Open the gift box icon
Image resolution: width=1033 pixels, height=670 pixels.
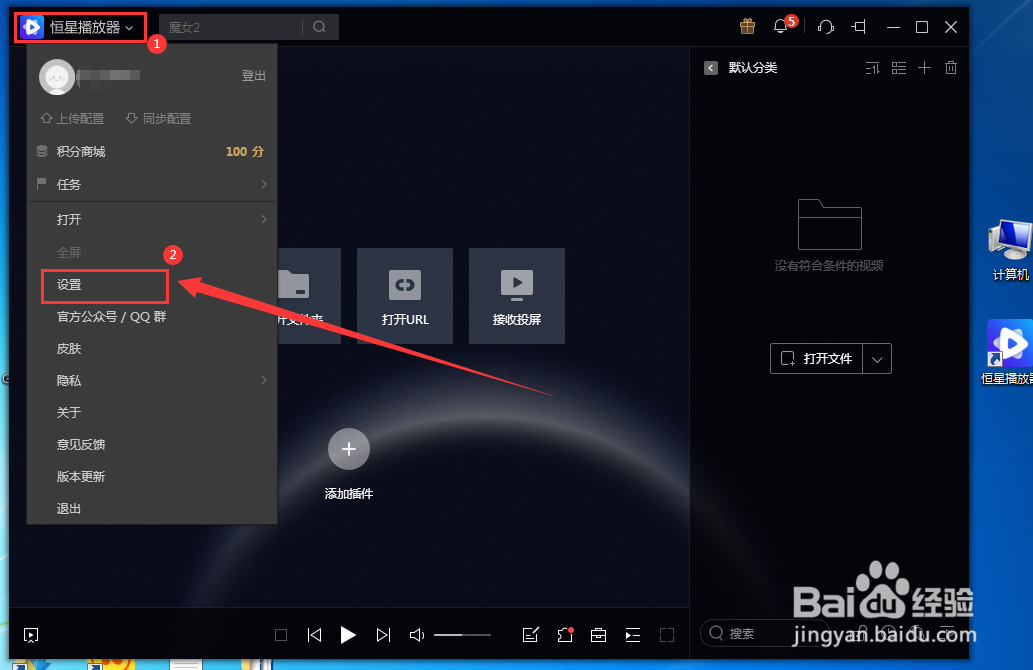click(747, 26)
